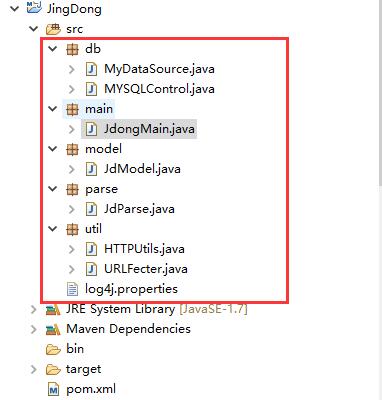Click the JingDong Maven project icon

pyautogui.click(x=34, y=8)
